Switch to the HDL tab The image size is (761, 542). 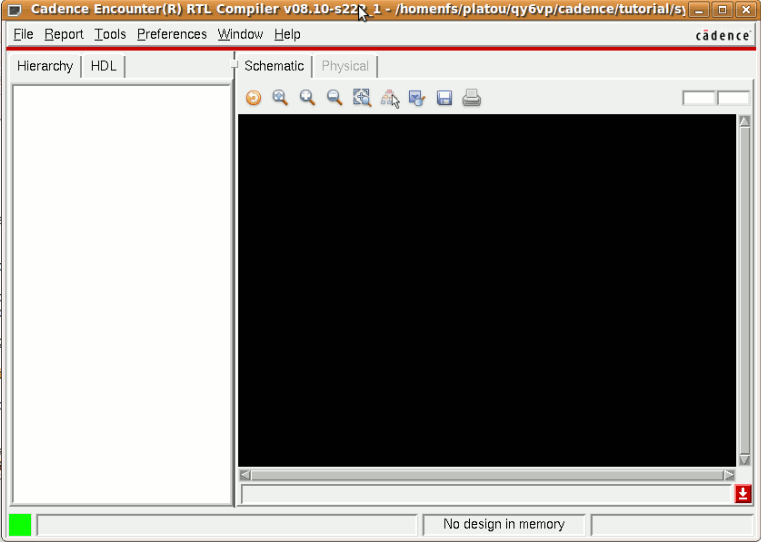103,66
